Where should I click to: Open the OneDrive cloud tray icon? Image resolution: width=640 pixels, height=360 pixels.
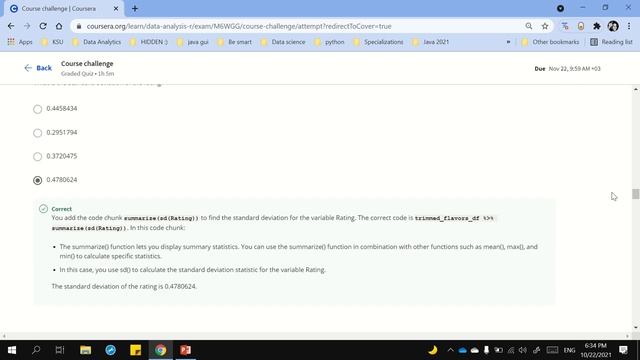pyautogui.click(x=462, y=350)
